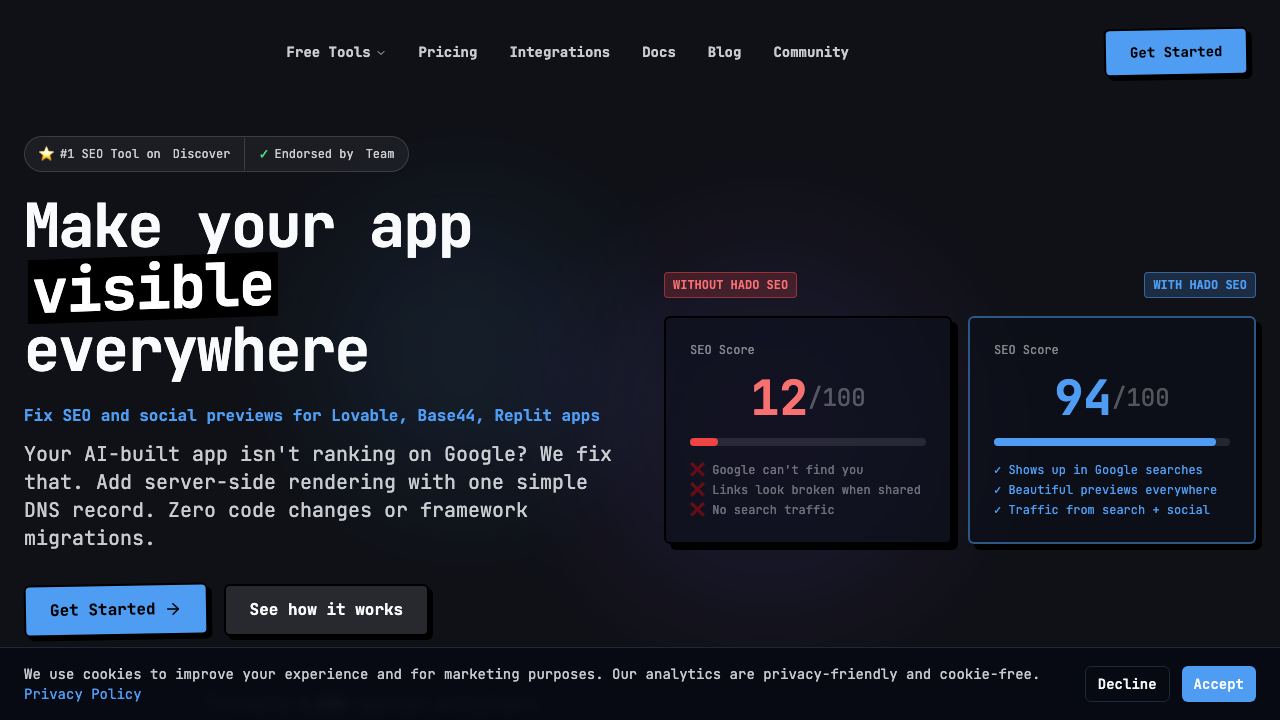Click the 12 SEO score number
Image resolution: width=1280 pixels, height=720 pixels.
(x=778, y=398)
